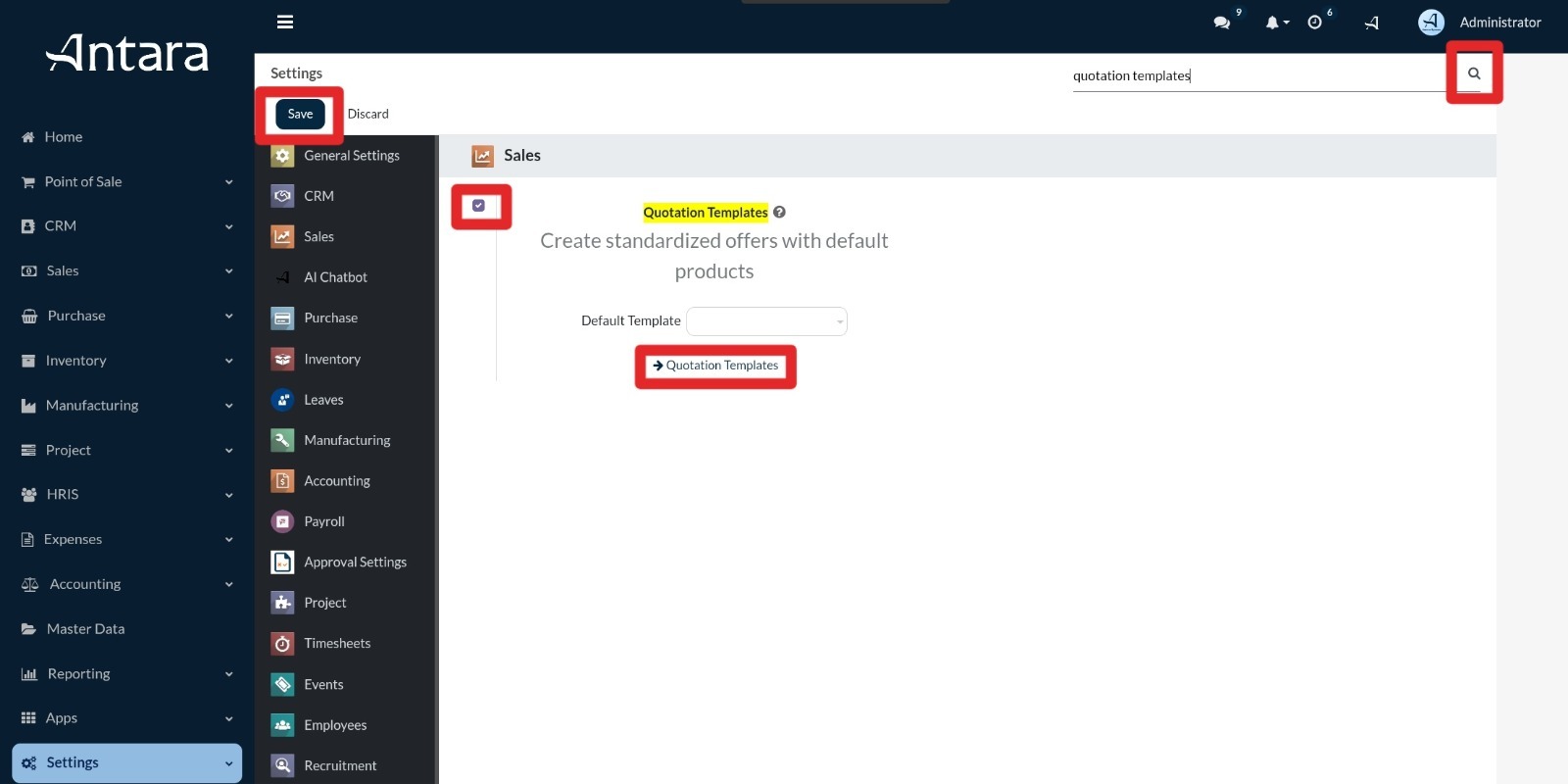Click the Antara logo icon in top bar
The height and width of the screenshot is (784, 1568).
[1372, 23]
